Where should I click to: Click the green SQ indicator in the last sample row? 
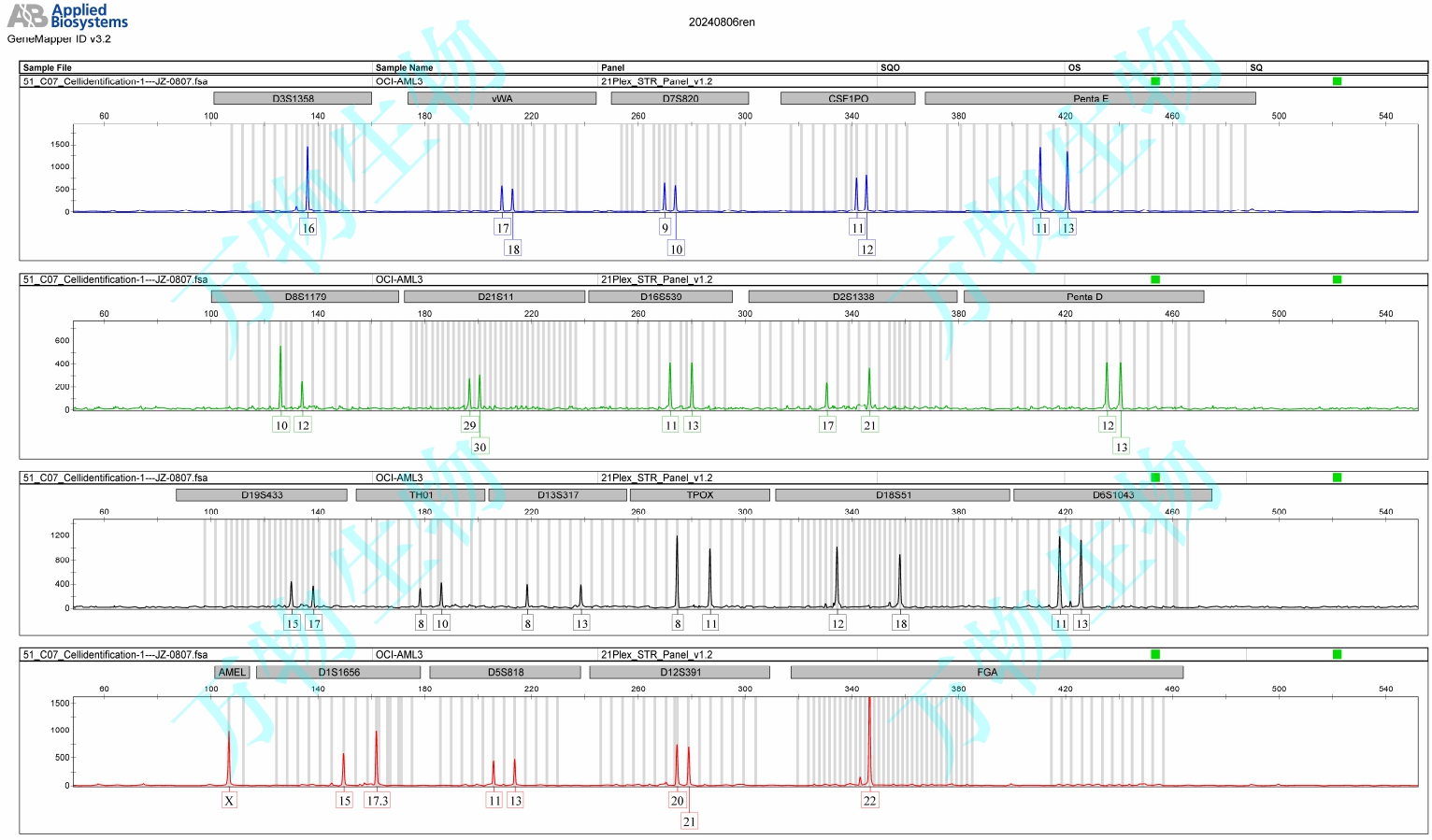1337,654
